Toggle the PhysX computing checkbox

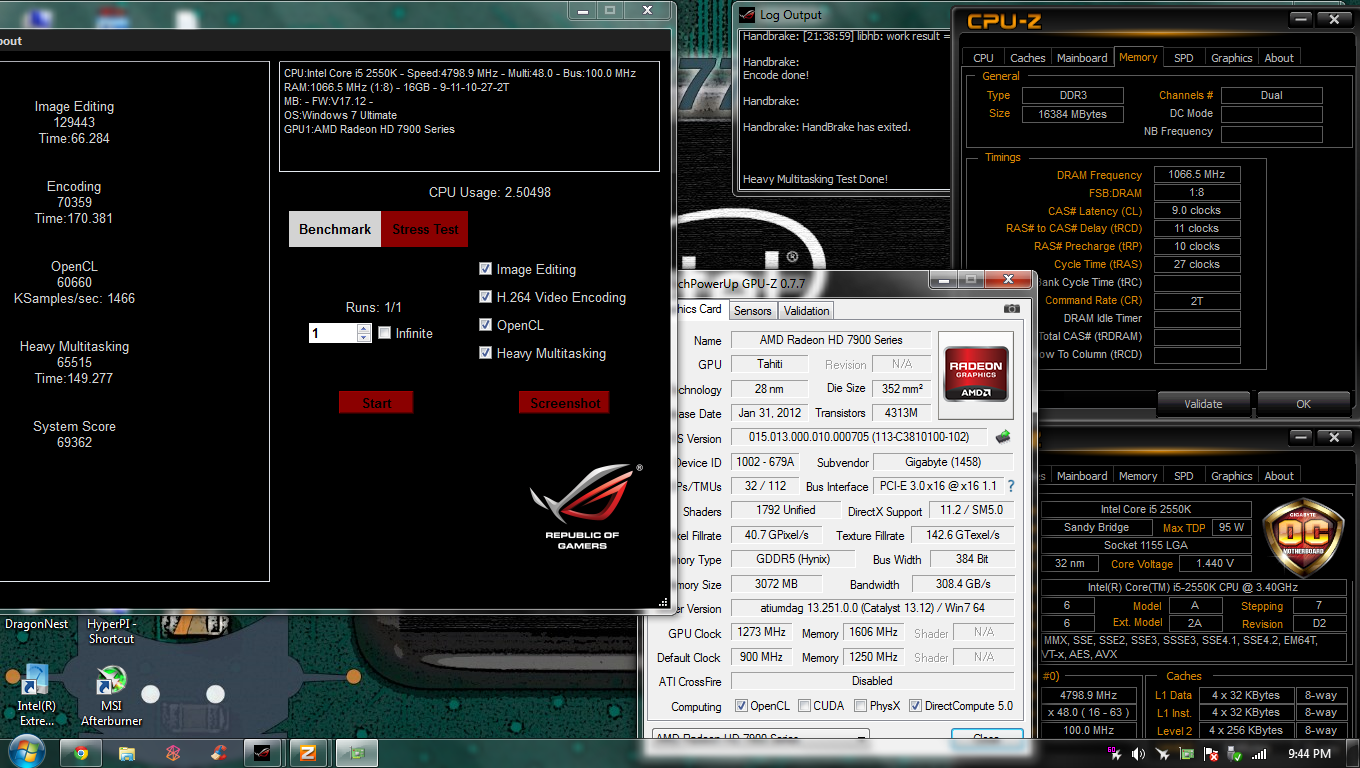[861, 706]
